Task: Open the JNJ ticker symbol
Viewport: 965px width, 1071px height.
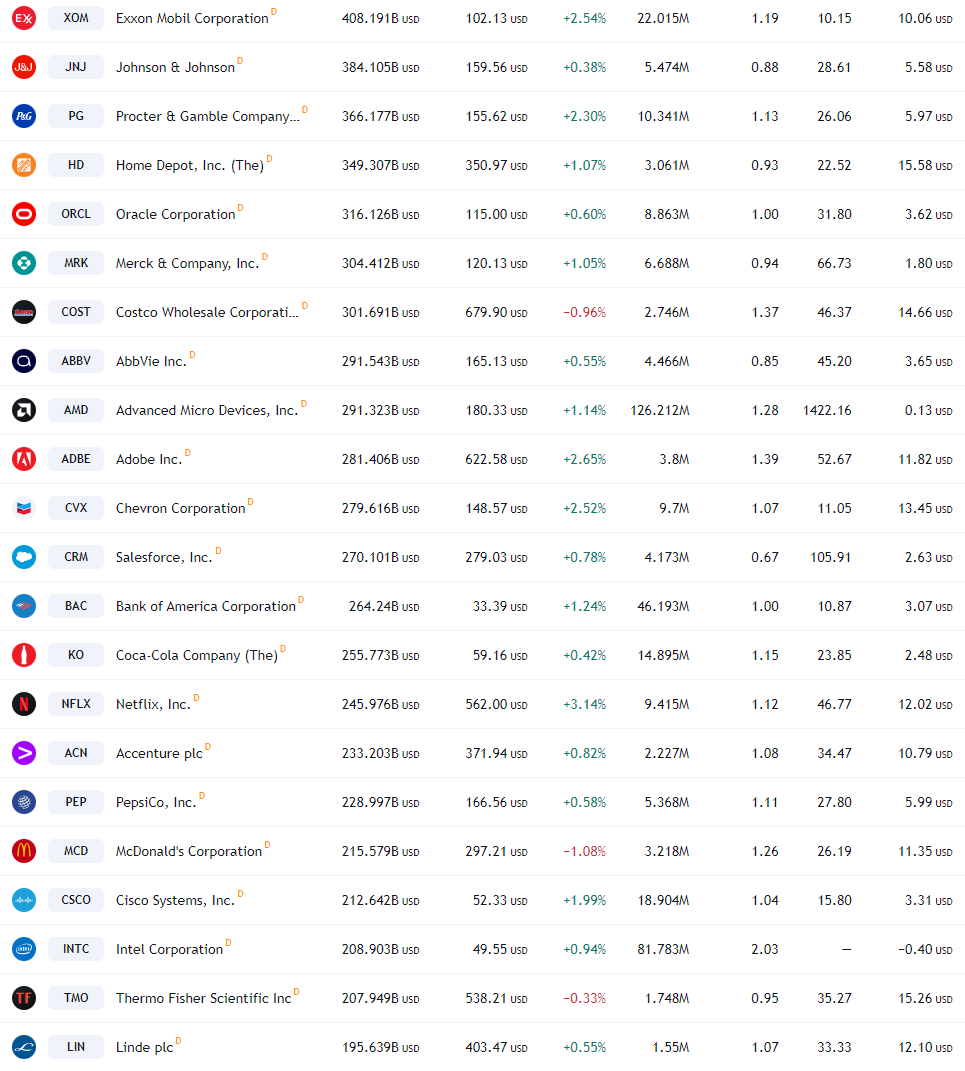Action: (x=76, y=67)
